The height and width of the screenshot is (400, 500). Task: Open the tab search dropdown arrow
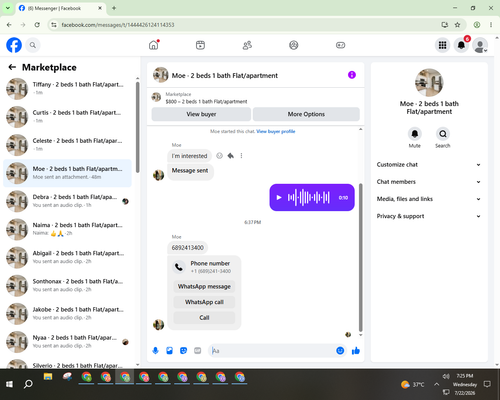coord(8,8)
